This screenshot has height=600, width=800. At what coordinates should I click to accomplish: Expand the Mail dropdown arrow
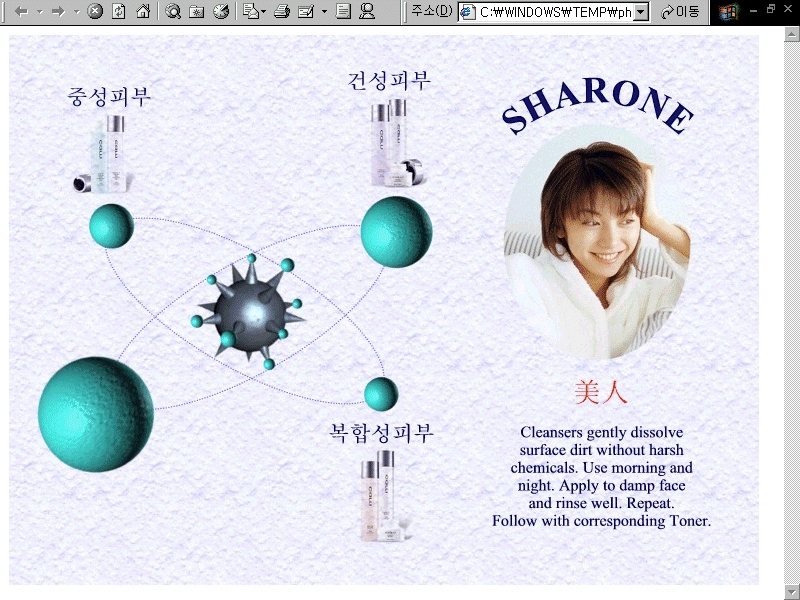(x=263, y=11)
